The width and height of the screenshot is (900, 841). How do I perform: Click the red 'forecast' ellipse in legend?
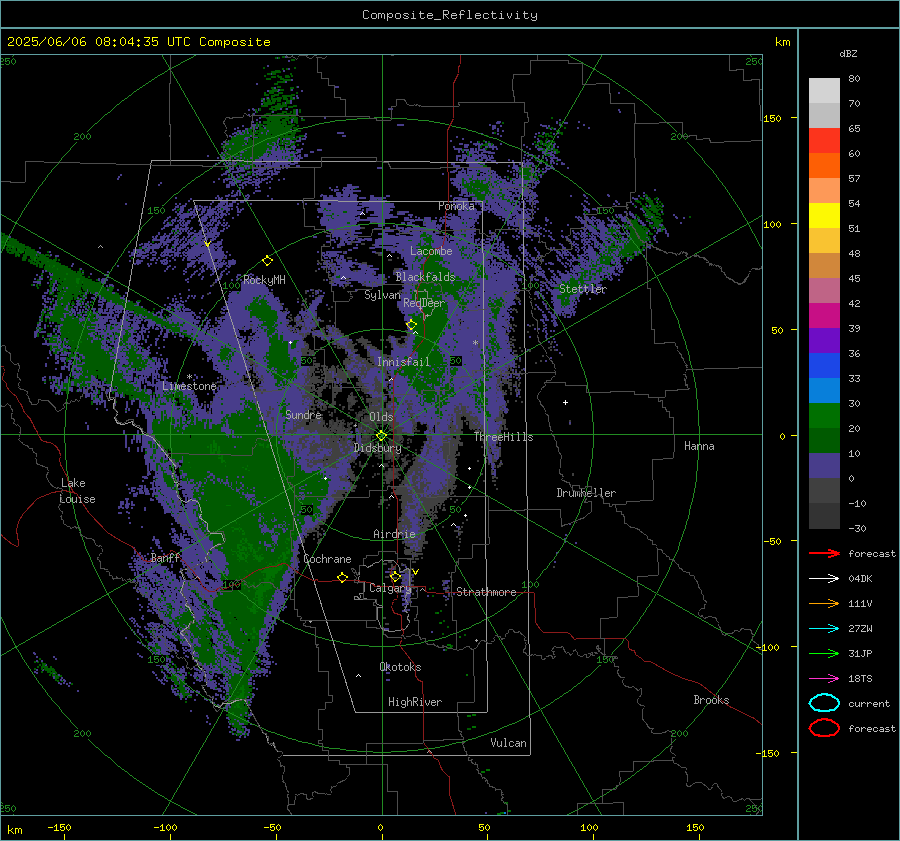[824, 728]
